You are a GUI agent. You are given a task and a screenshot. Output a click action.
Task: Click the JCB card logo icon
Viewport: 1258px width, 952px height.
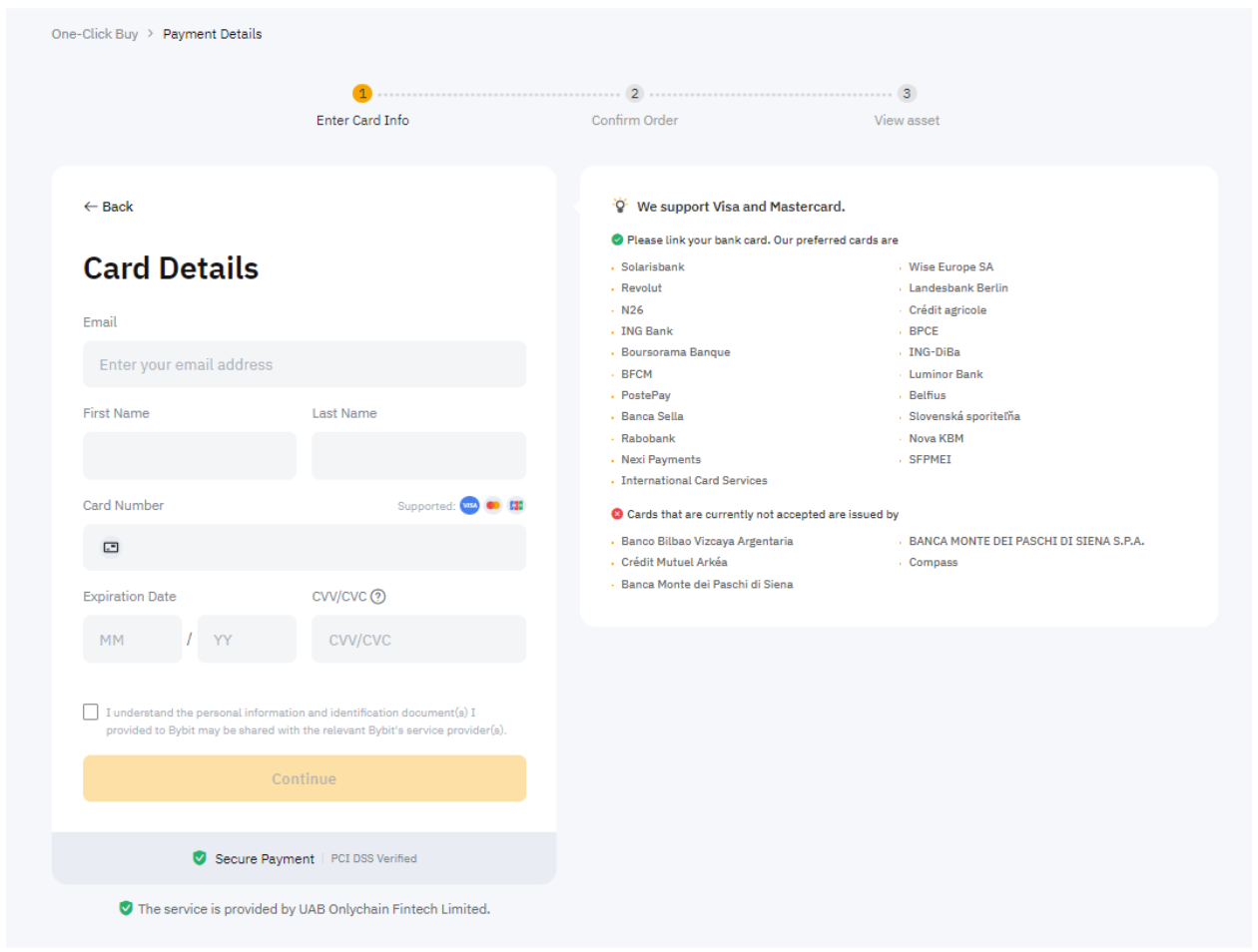pyautogui.click(x=516, y=506)
